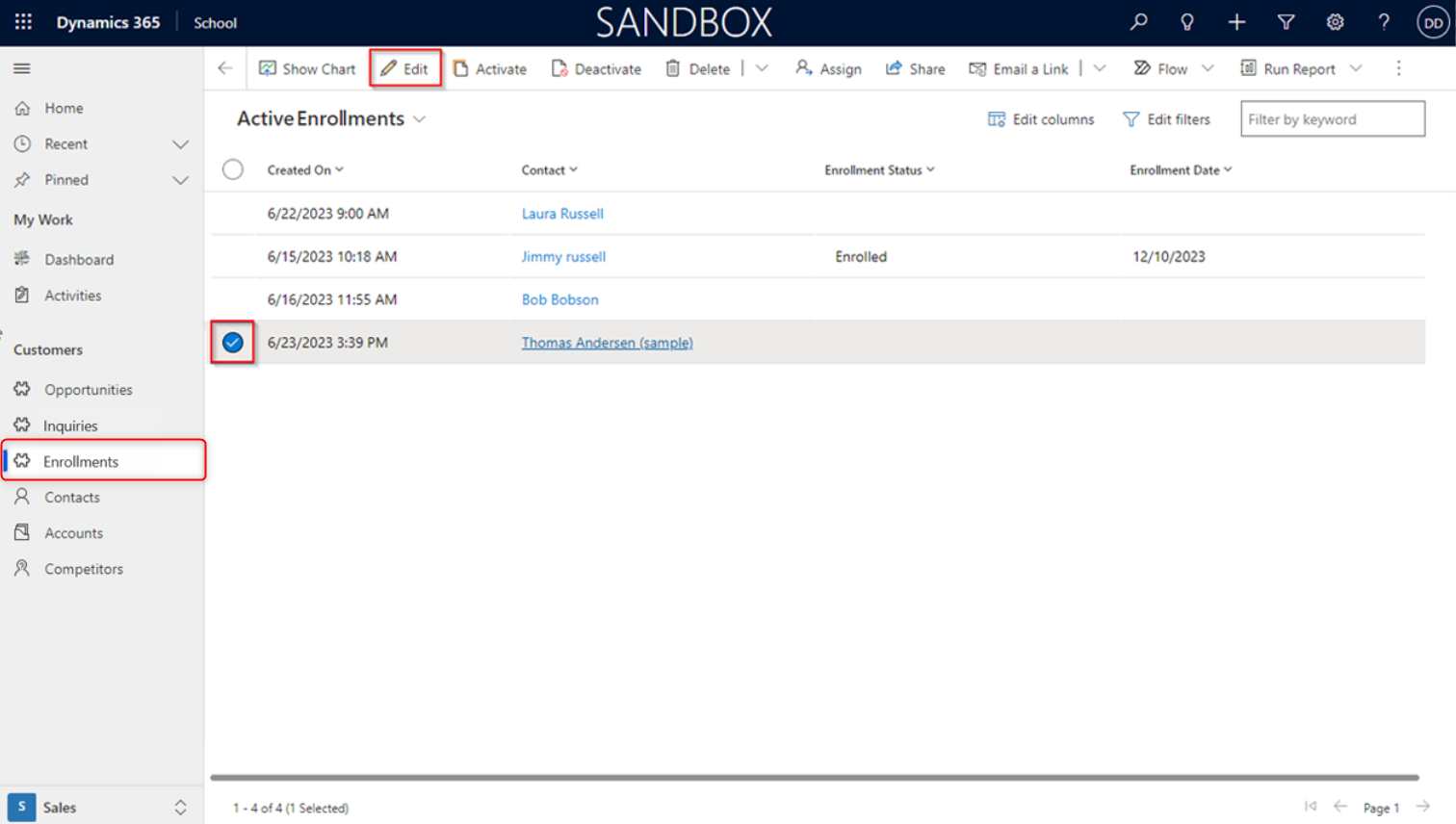
Task: Toggle the select-all rows circle
Action: pos(233,169)
